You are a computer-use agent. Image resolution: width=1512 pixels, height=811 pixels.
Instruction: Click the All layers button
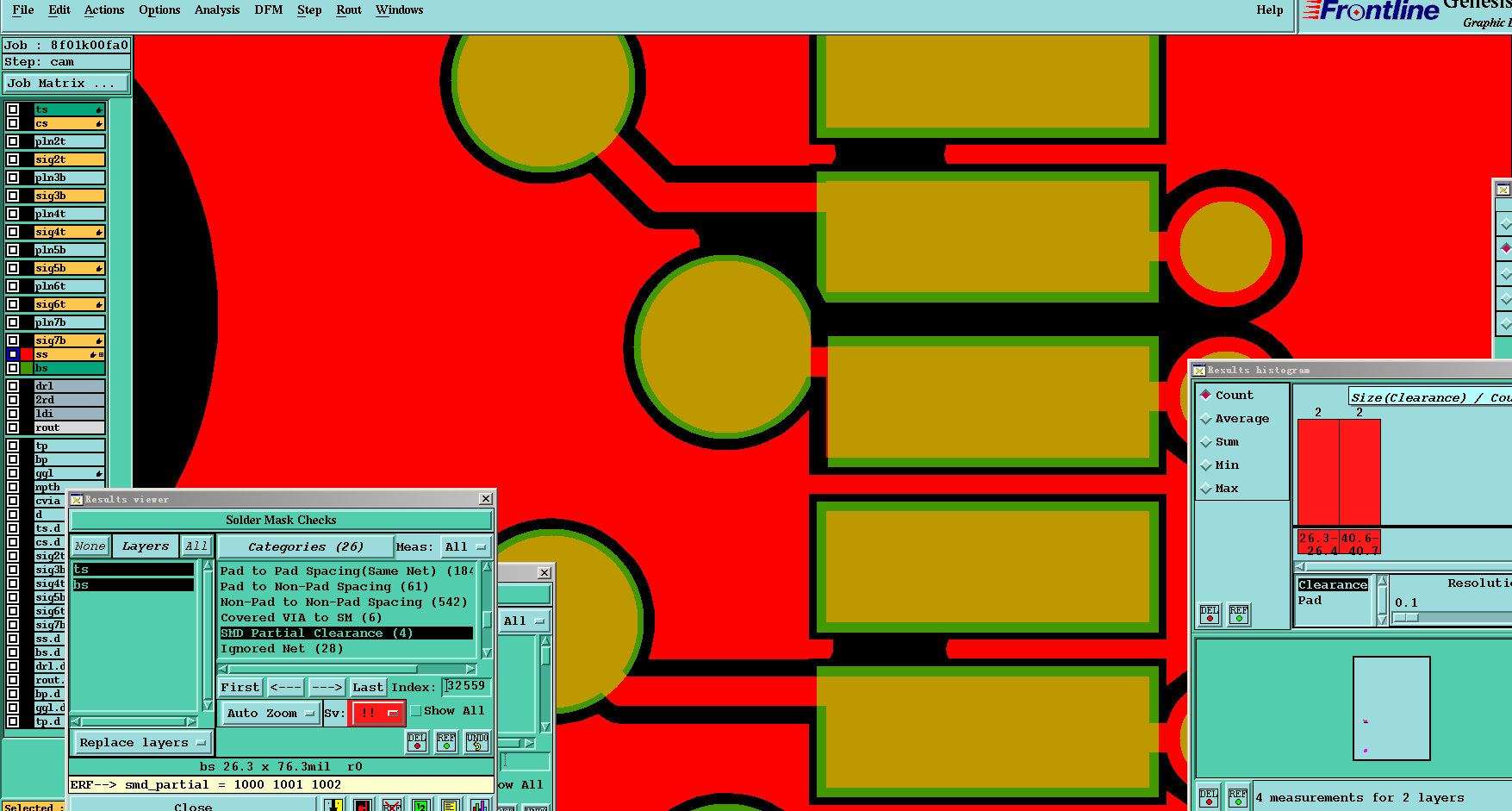tap(196, 546)
